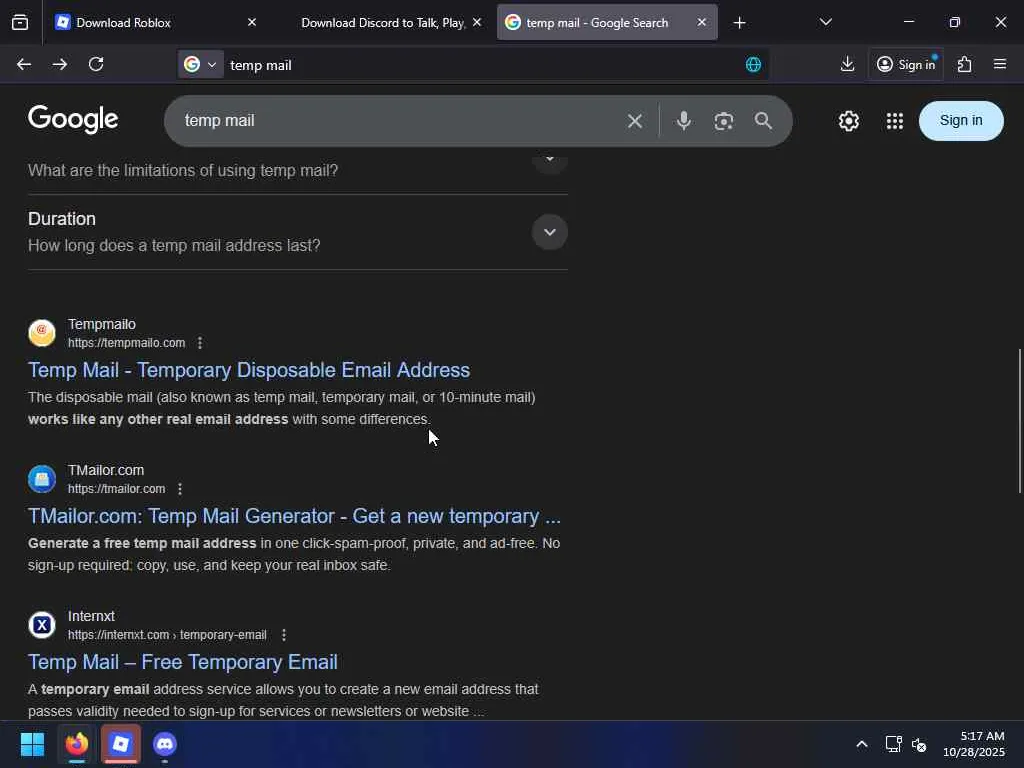The image size is (1024, 768).
Task: Click the TMailor.com site favicon
Action: coord(42,479)
